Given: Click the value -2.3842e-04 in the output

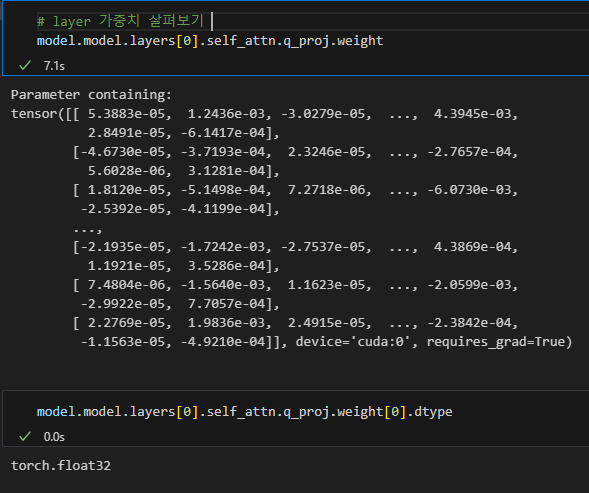Looking at the screenshot, I should (469, 323).
